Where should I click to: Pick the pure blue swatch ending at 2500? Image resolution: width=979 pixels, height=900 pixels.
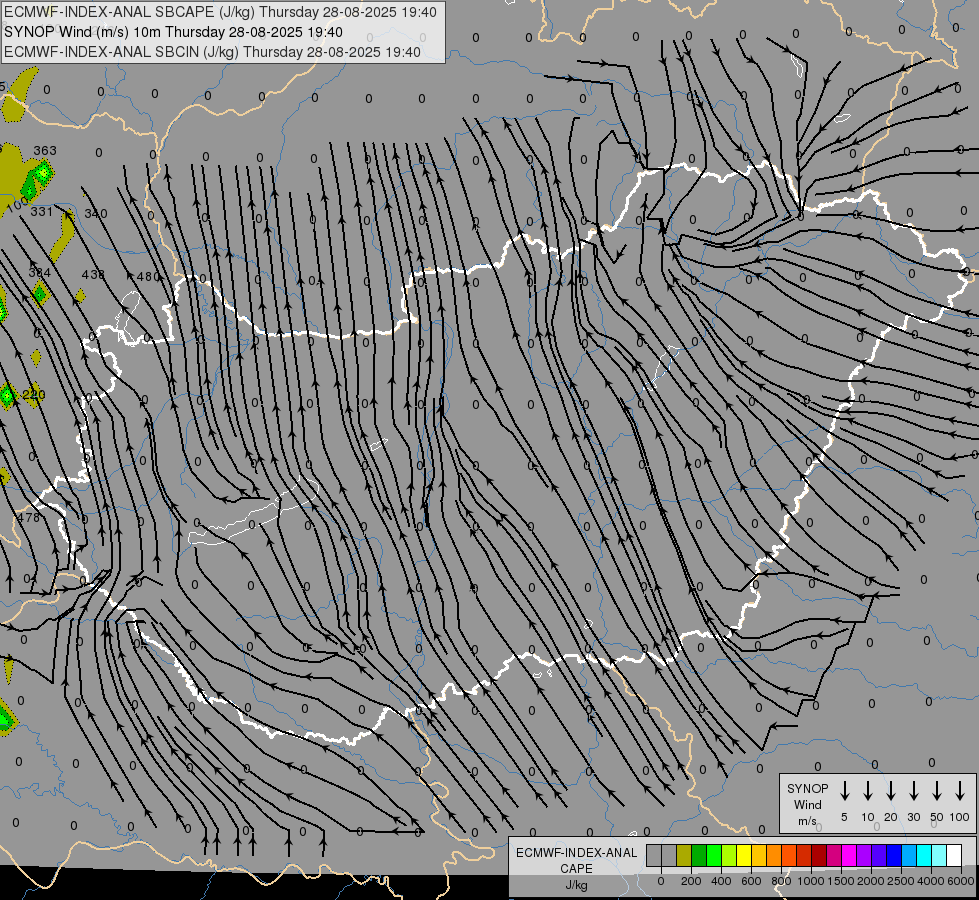pyautogui.click(x=893, y=855)
